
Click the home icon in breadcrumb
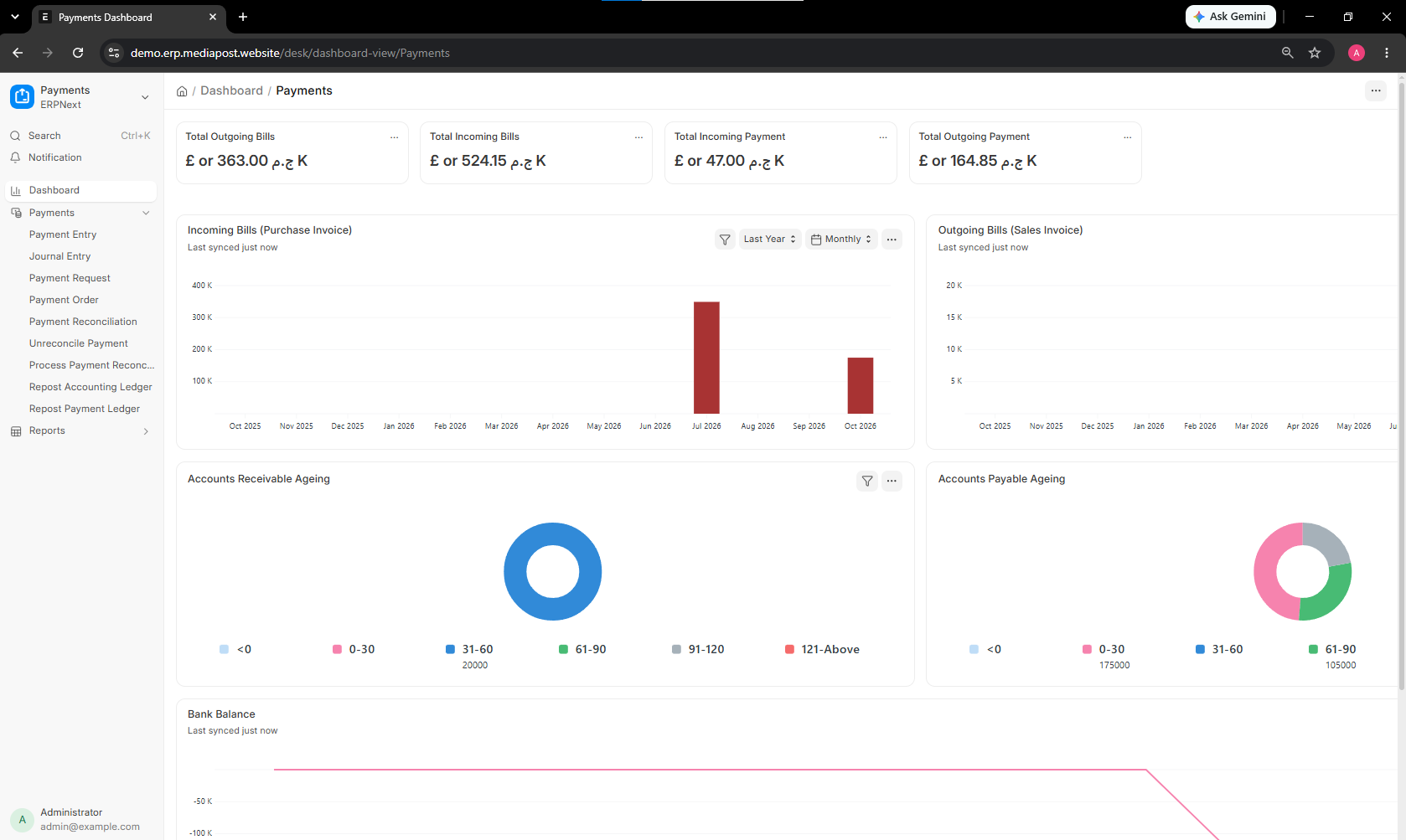(182, 91)
